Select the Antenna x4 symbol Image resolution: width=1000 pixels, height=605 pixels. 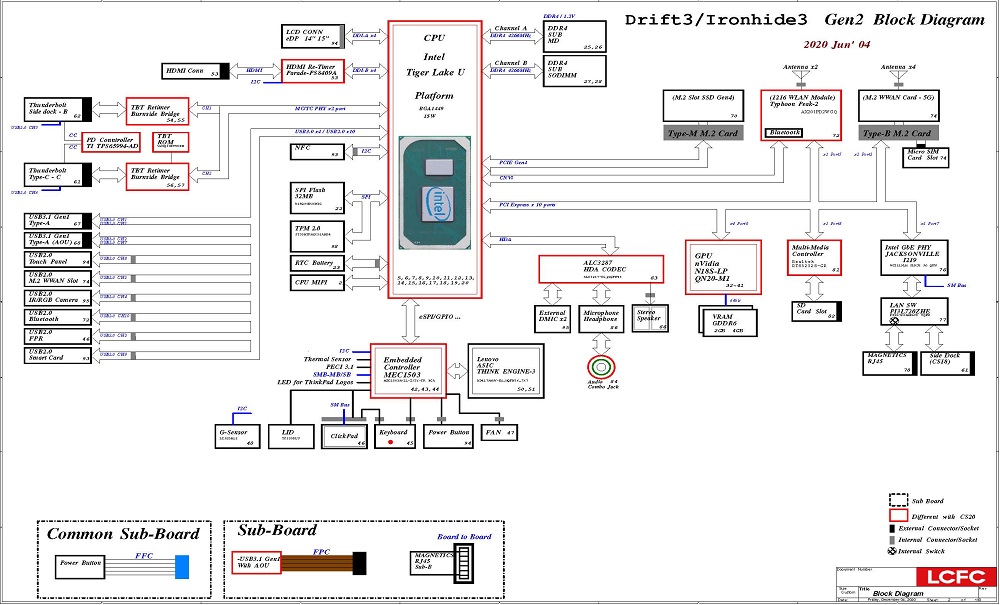pos(899,78)
